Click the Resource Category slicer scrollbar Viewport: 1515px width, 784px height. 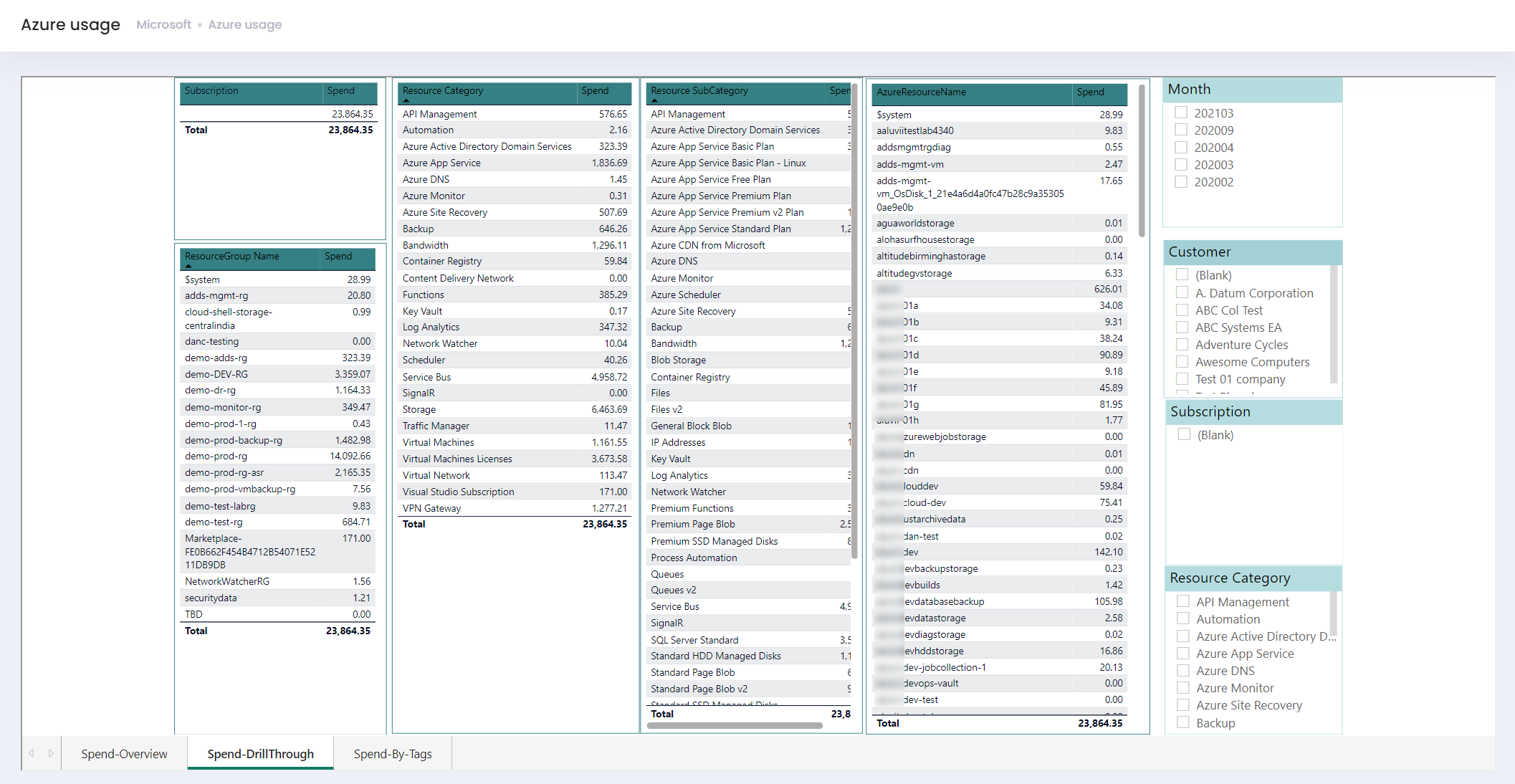[x=1334, y=613]
